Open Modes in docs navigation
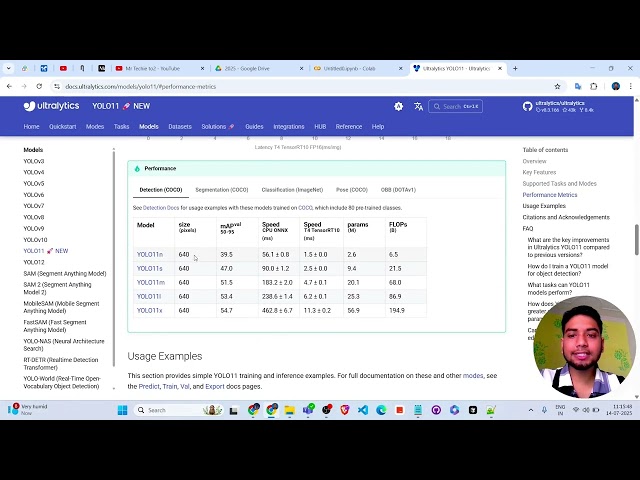 tap(95, 127)
